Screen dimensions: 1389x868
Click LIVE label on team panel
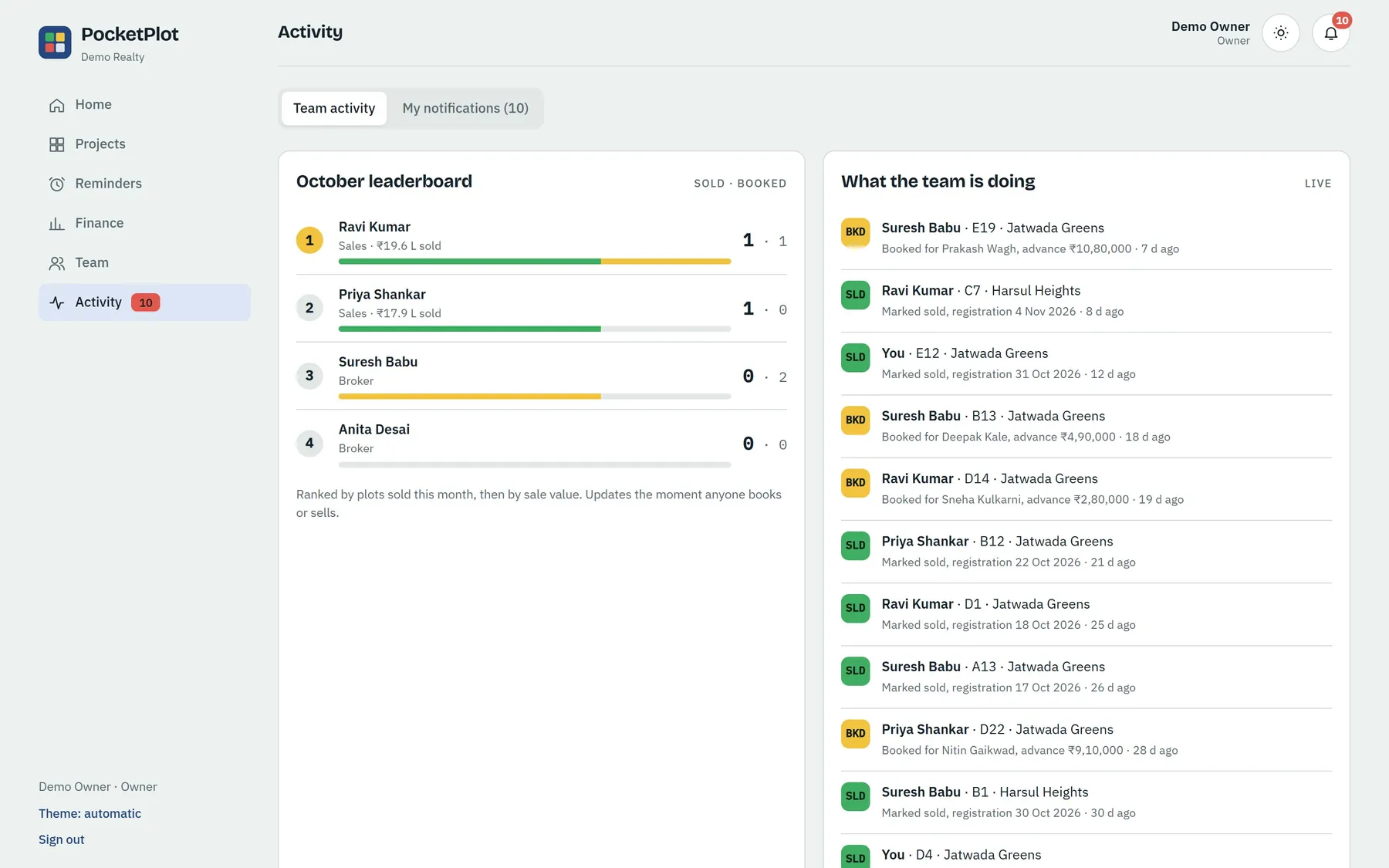click(x=1318, y=184)
